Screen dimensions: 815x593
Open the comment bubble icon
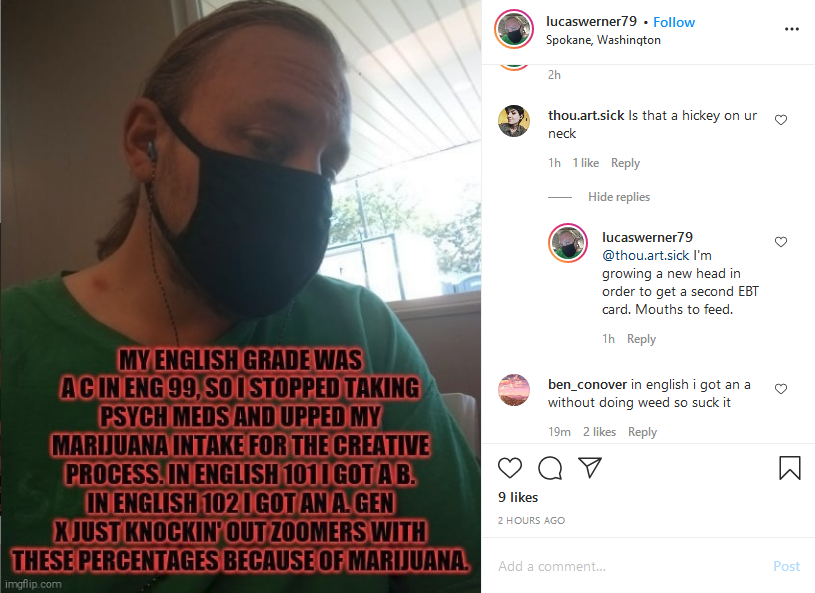click(x=550, y=468)
